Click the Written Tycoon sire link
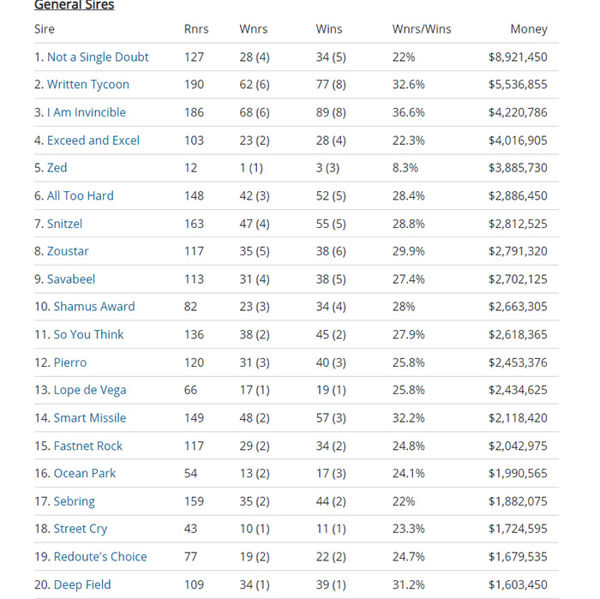 point(88,85)
